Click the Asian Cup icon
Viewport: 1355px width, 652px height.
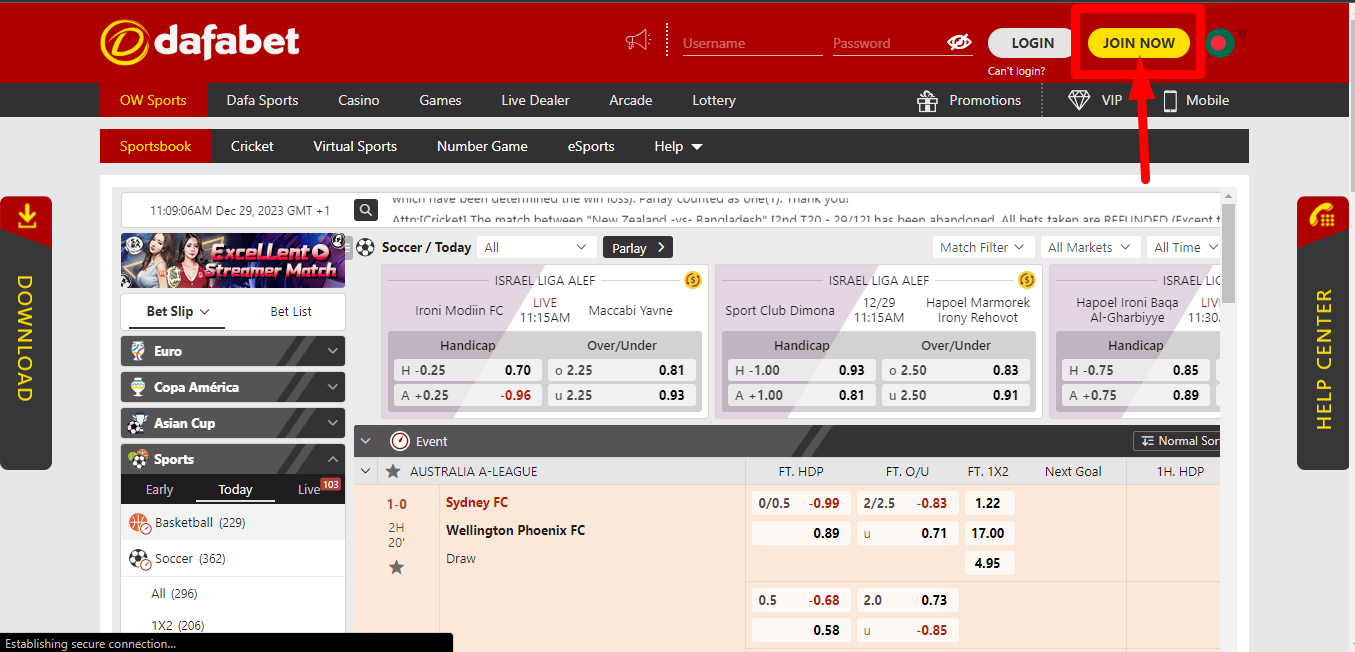[138, 423]
